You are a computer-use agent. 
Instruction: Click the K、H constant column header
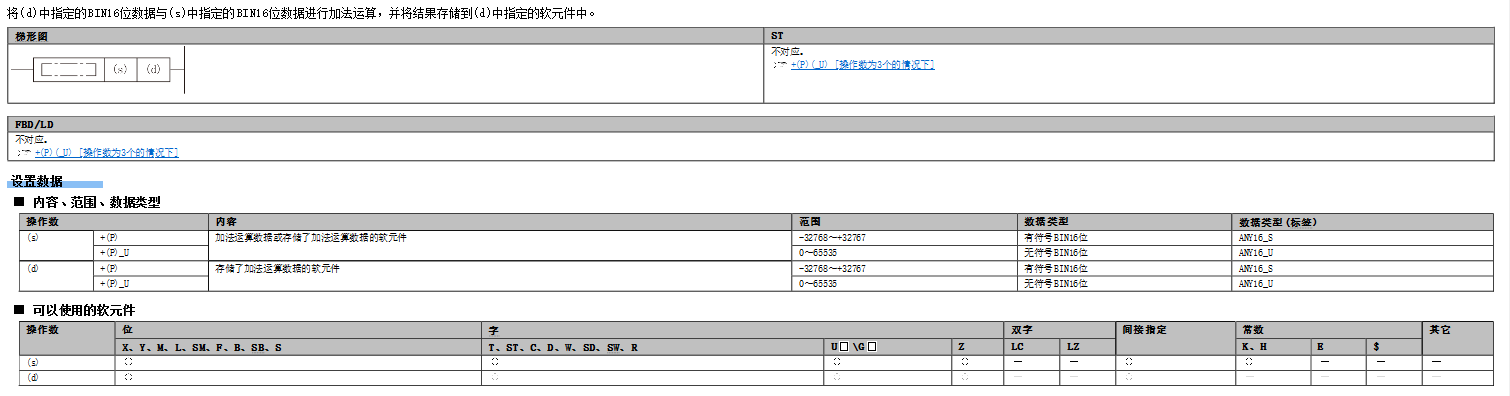(1254, 347)
